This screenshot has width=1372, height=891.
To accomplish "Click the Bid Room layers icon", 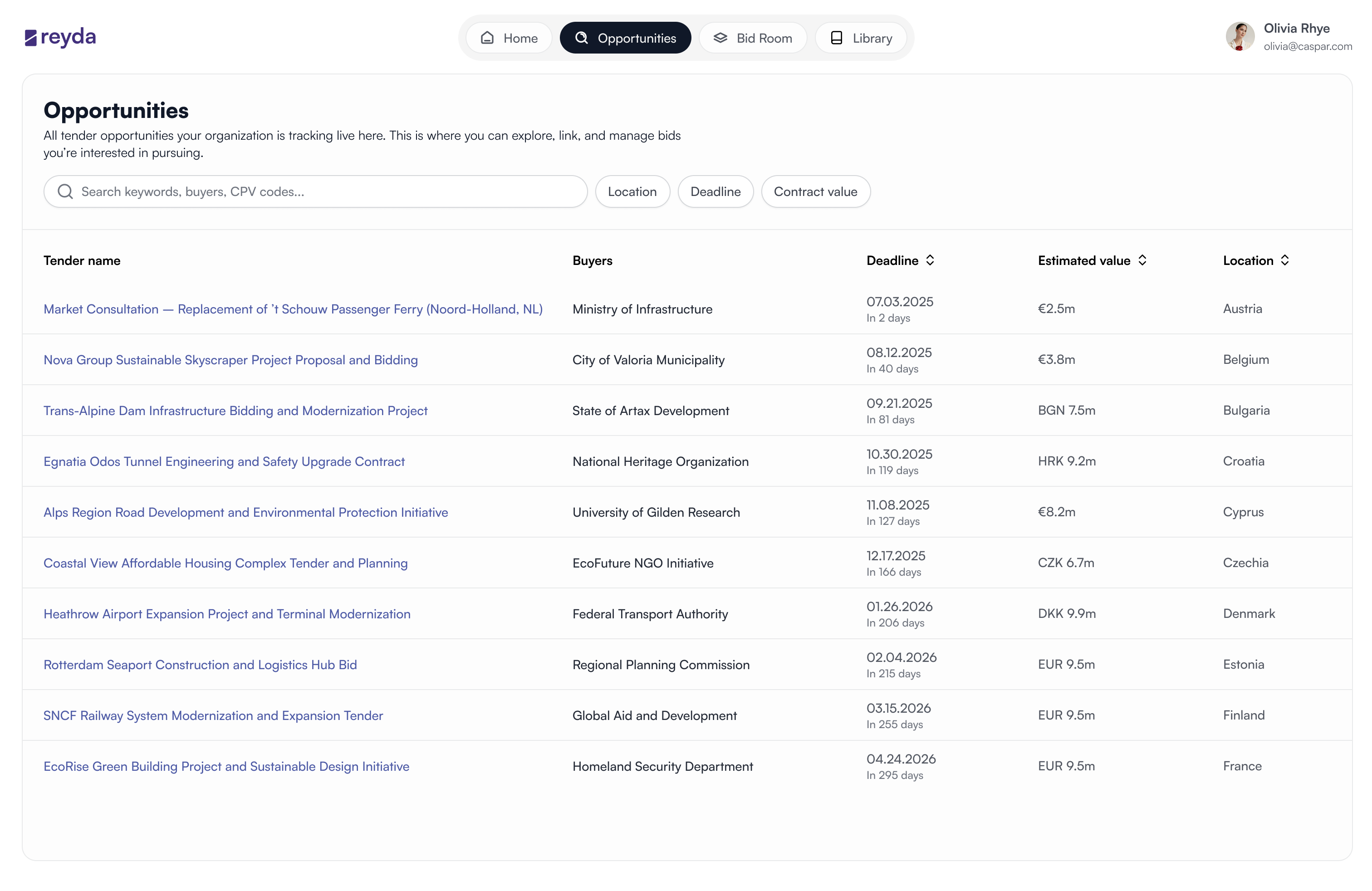I will click(720, 38).
